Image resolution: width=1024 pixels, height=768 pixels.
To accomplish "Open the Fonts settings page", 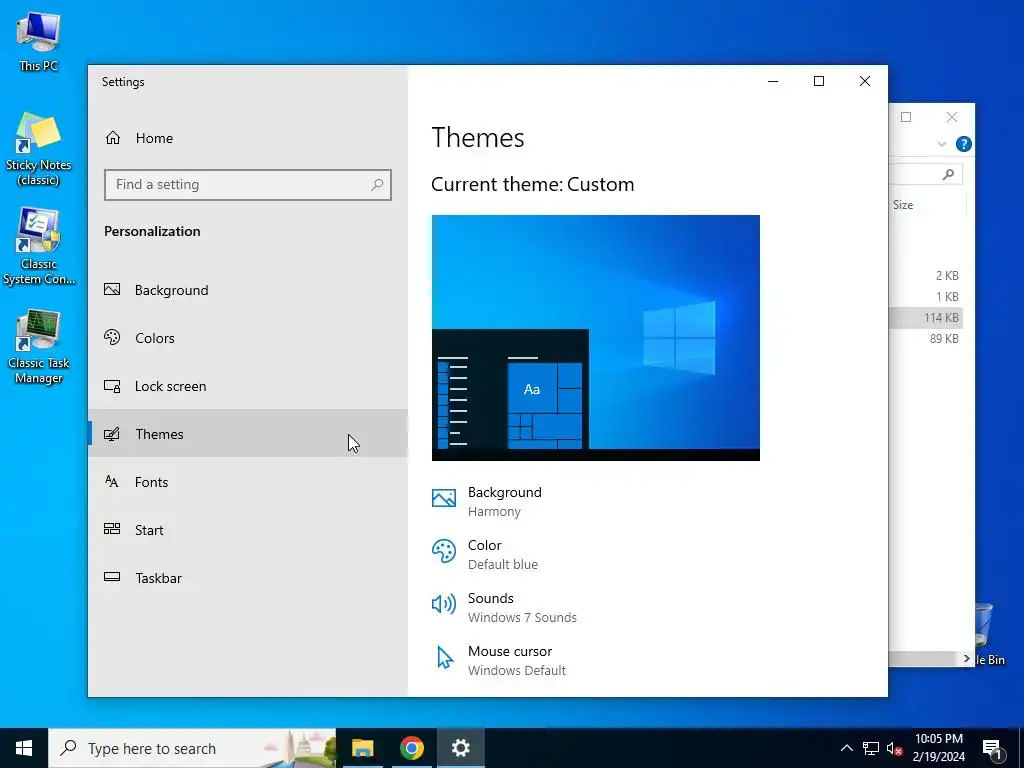I will (x=248, y=482).
